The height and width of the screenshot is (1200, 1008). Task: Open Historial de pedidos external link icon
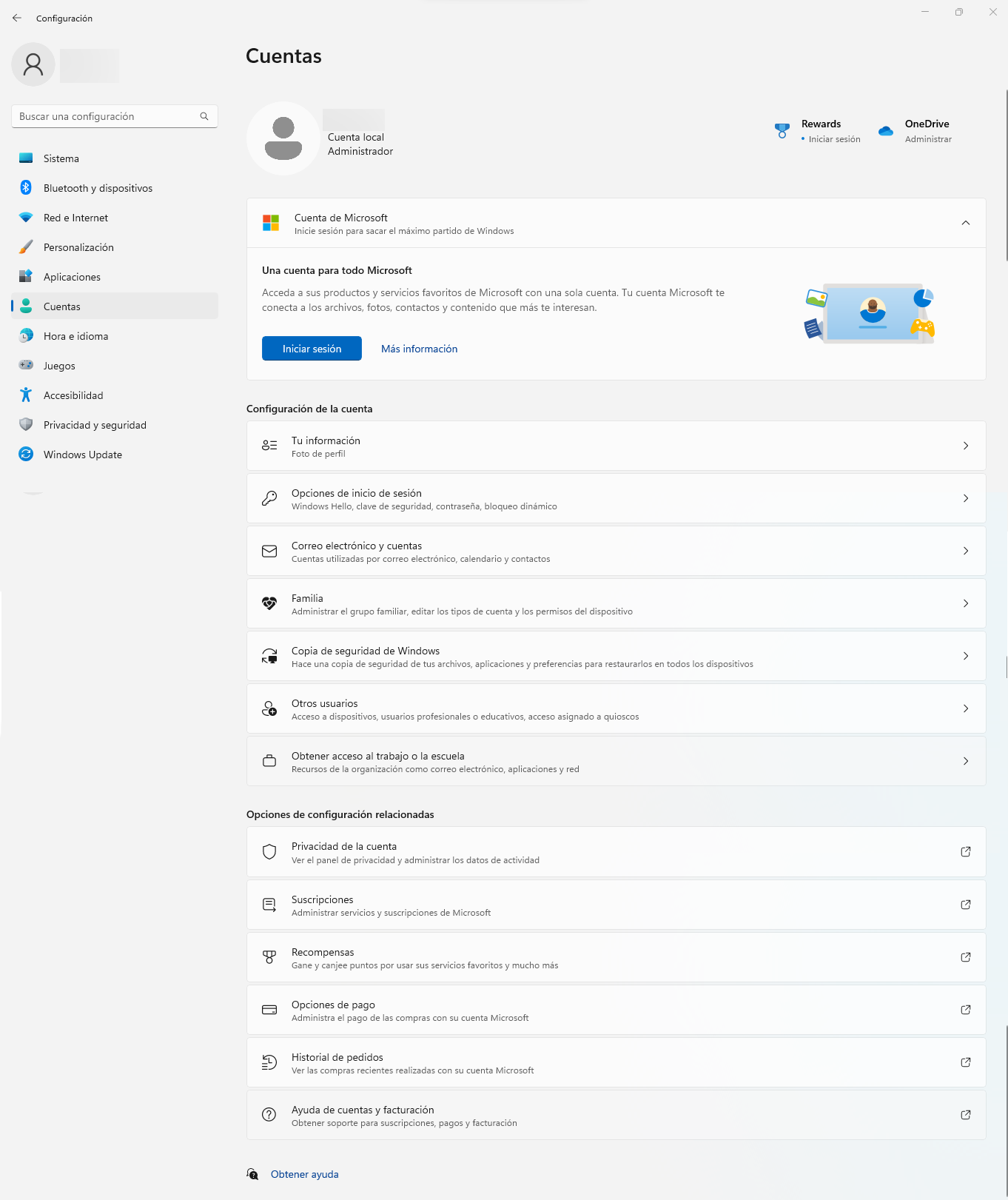[x=966, y=1062]
